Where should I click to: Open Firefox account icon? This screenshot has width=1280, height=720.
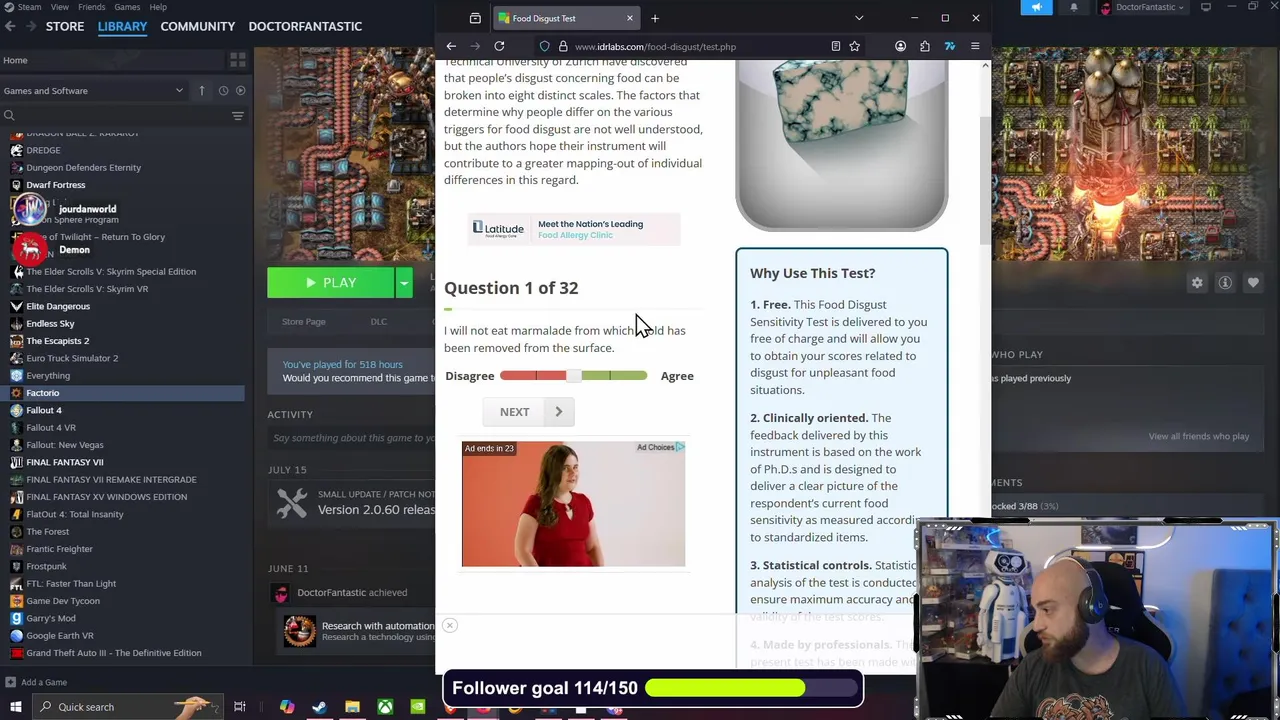pyautogui.click(x=901, y=46)
